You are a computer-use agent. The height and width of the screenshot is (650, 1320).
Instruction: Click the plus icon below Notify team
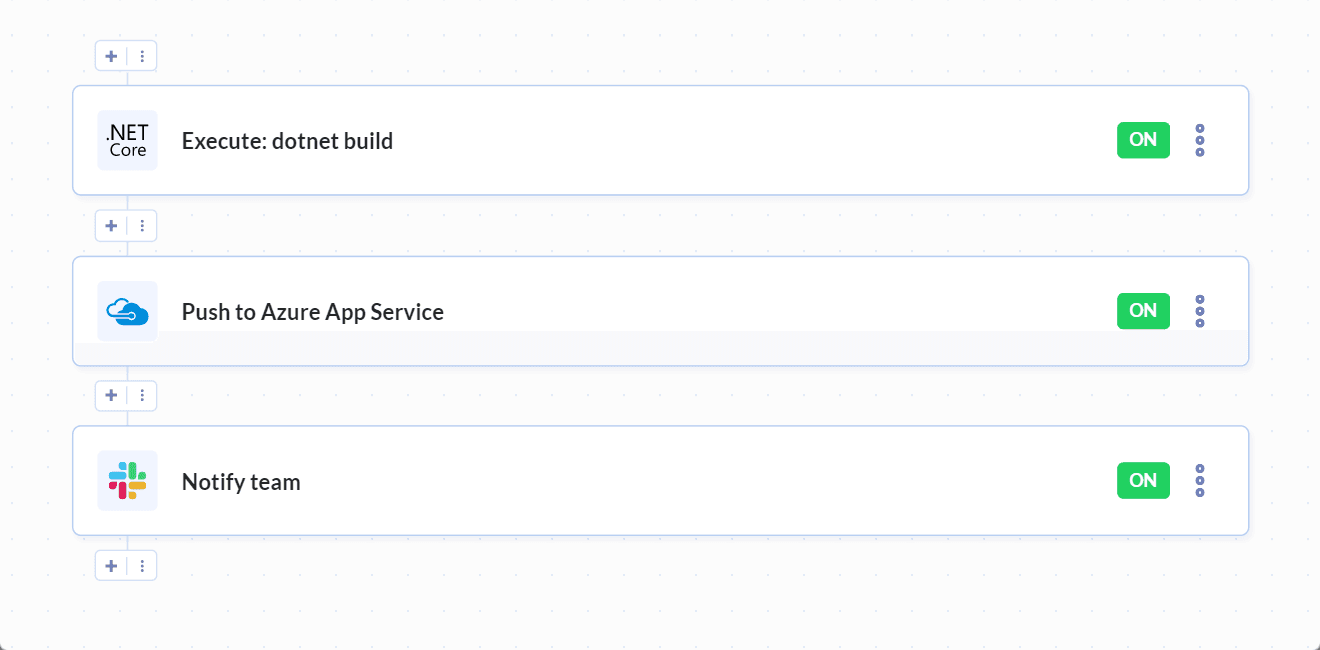[x=111, y=565]
